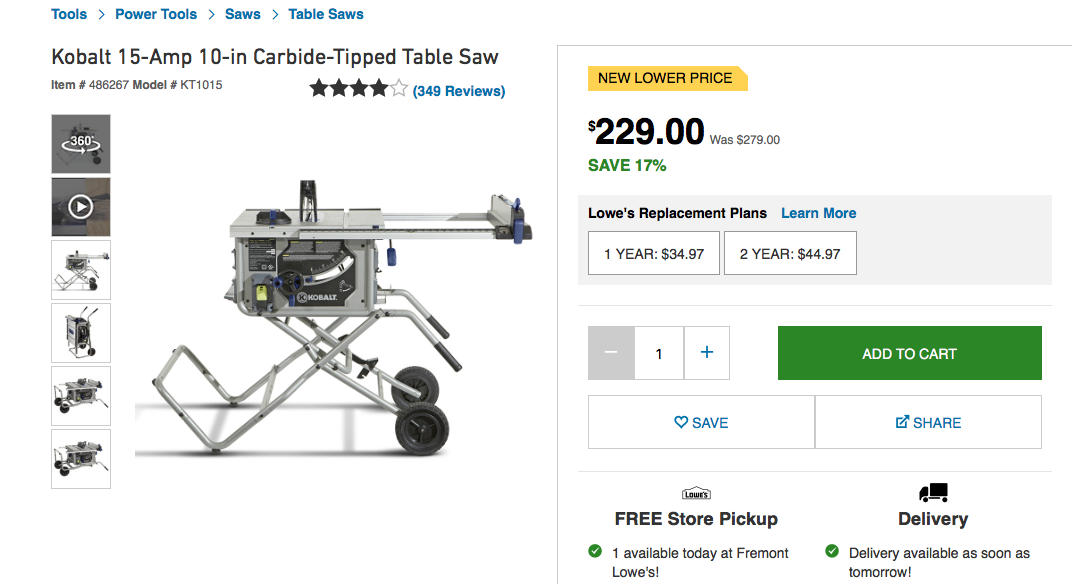Increase quantity with the plus icon
This screenshot has height=584, width=1072.
(x=706, y=353)
